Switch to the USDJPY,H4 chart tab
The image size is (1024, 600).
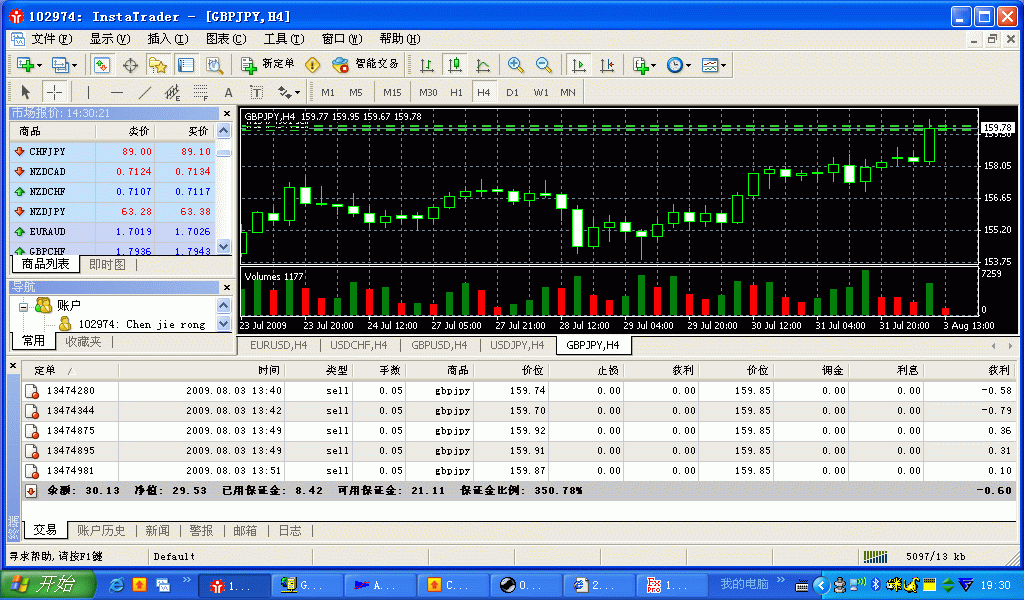517,345
